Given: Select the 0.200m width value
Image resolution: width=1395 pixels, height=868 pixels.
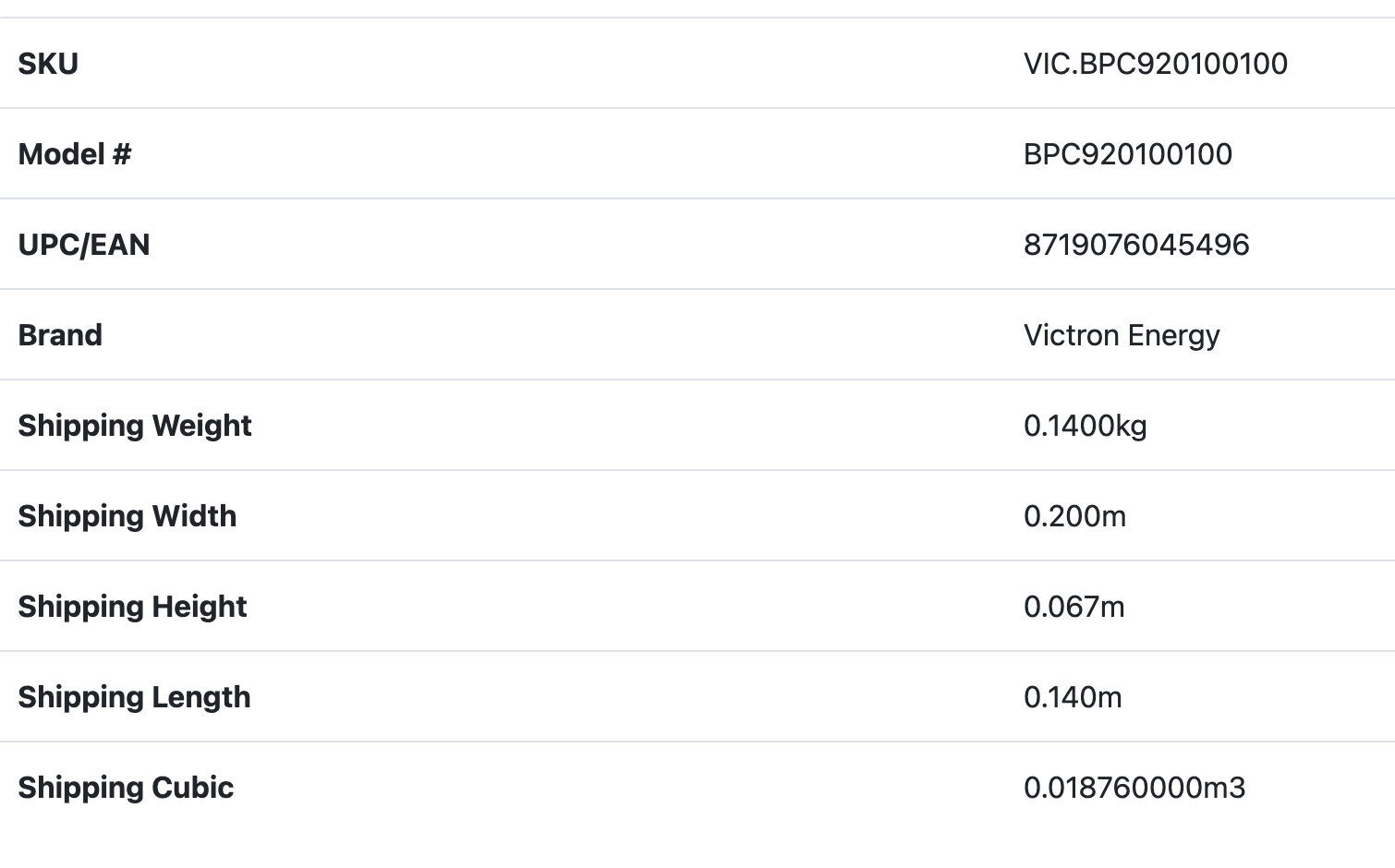Looking at the screenshot, I should (1074, 516).
